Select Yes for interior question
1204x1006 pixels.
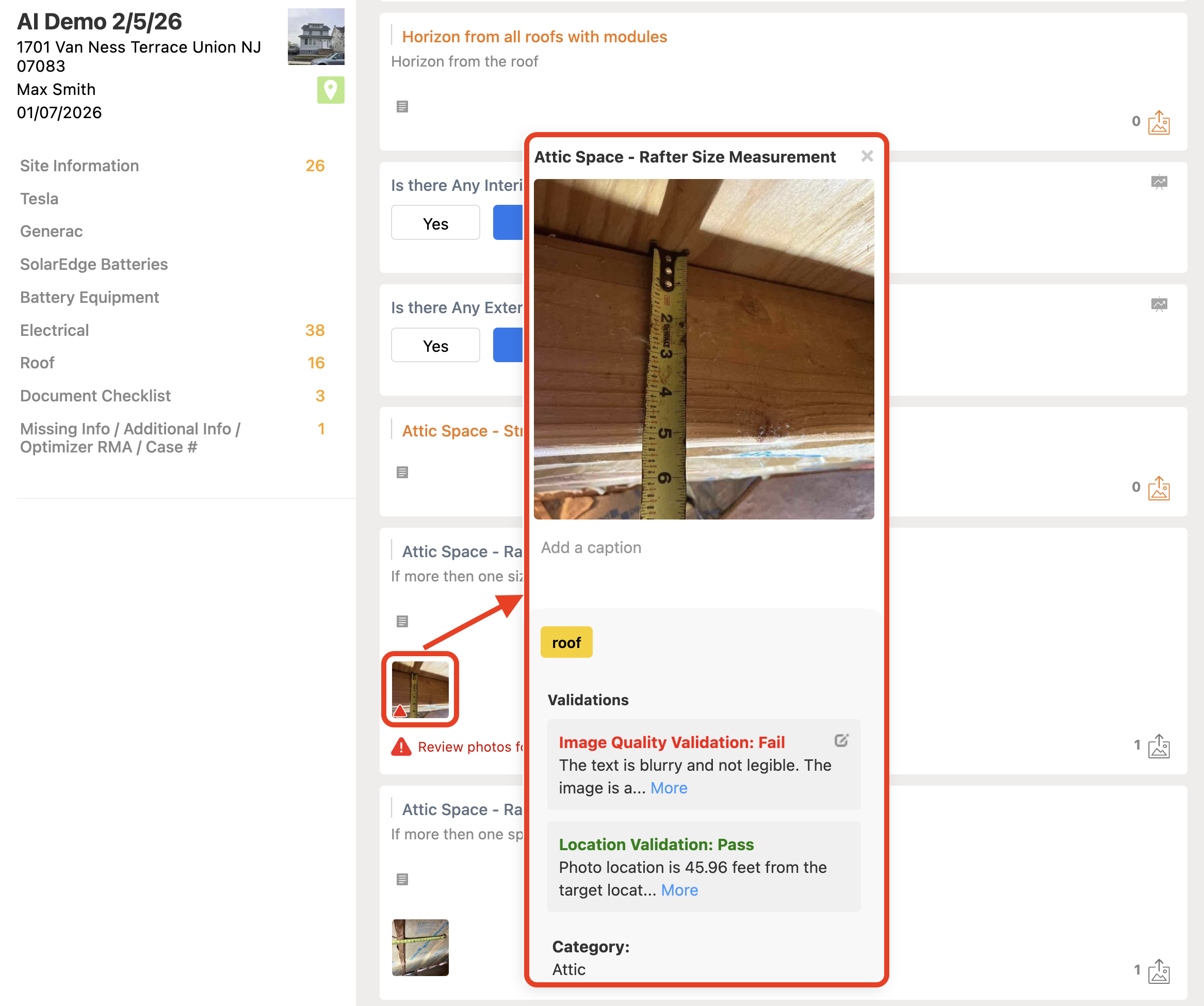click(435, 223)
